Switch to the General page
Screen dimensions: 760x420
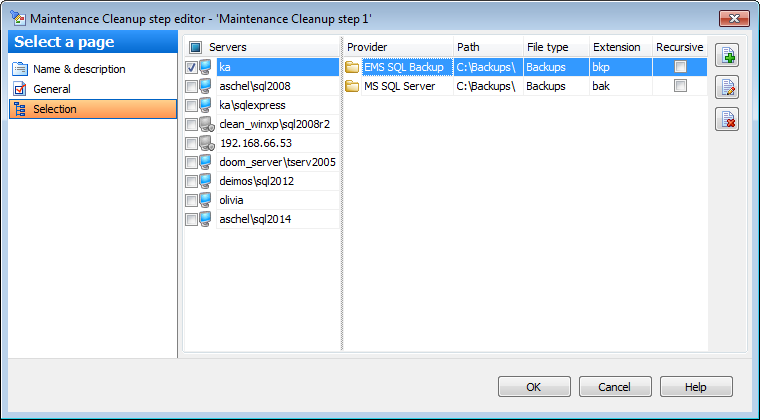point(52,89)
